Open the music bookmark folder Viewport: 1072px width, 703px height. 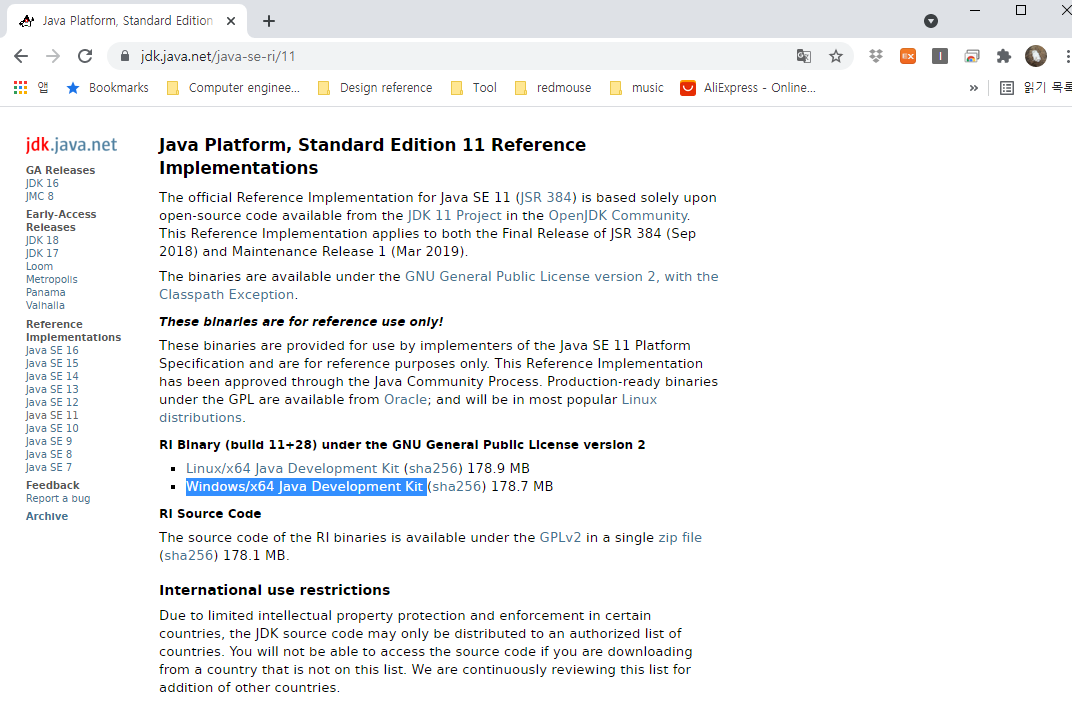coord(636,88)
